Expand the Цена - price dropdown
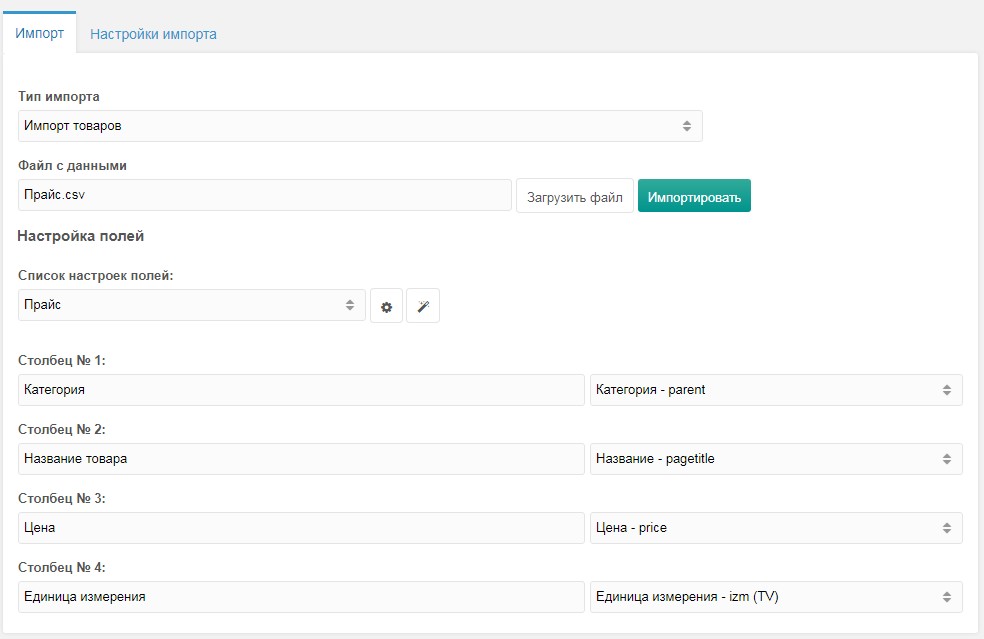Screen dimensions: 984x639 (x=776, y=528)
